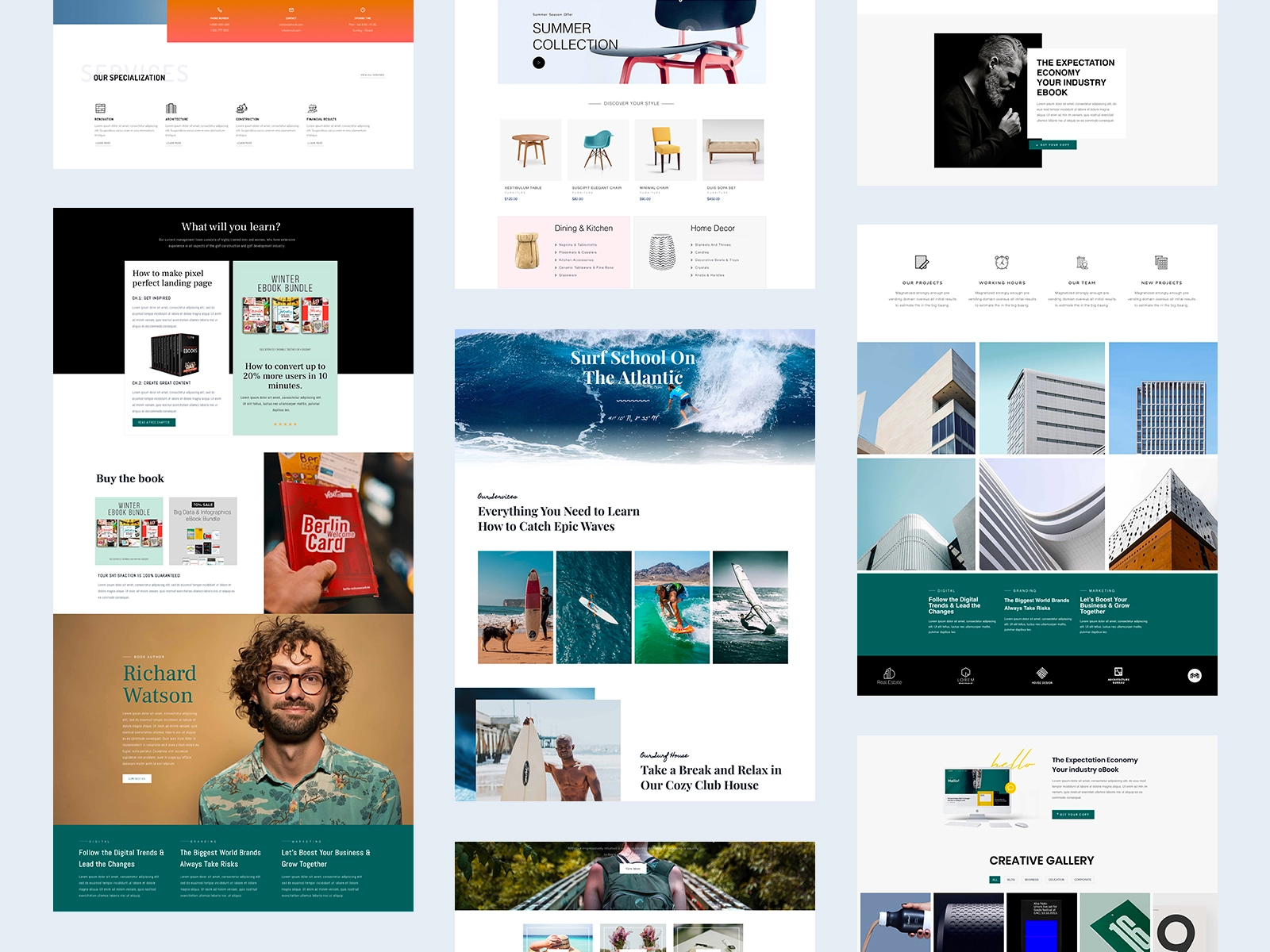
Task: Click the Real Estate logo in black footer
Action: tap(889, 675)
